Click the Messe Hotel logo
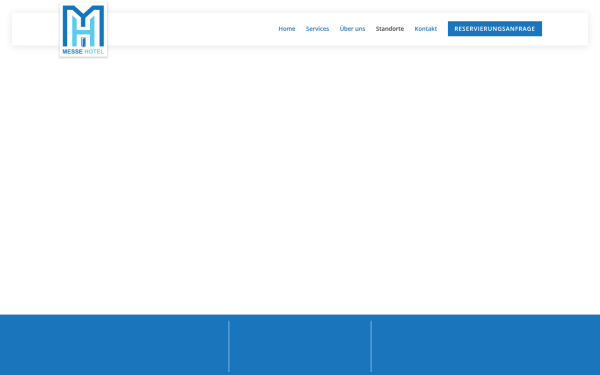 coord(83,30)
